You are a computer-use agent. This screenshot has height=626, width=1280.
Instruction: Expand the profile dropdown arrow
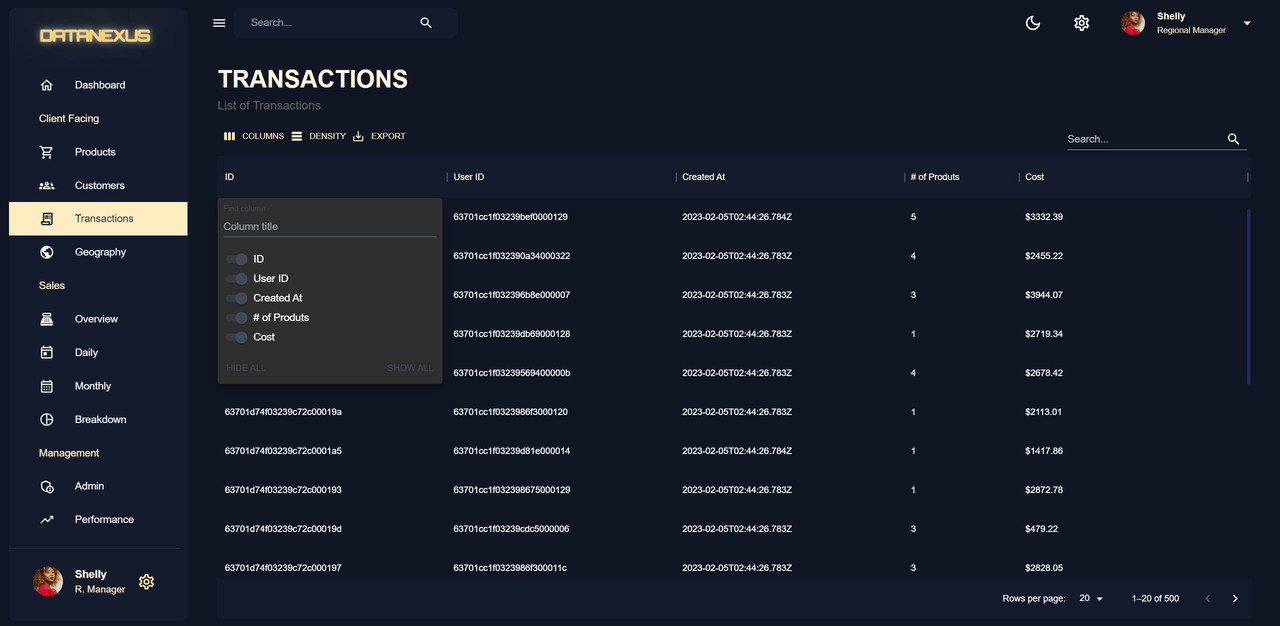[x=1247, y=23]
